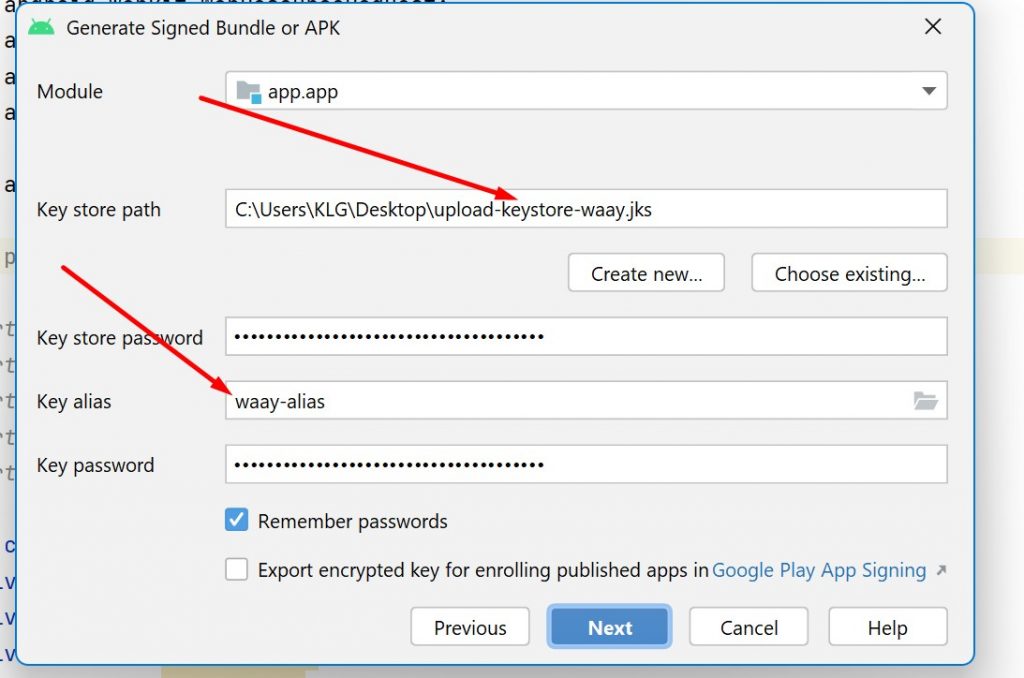Click the Android logo in title bar
Screen dimensions: 1024x678
42,28
